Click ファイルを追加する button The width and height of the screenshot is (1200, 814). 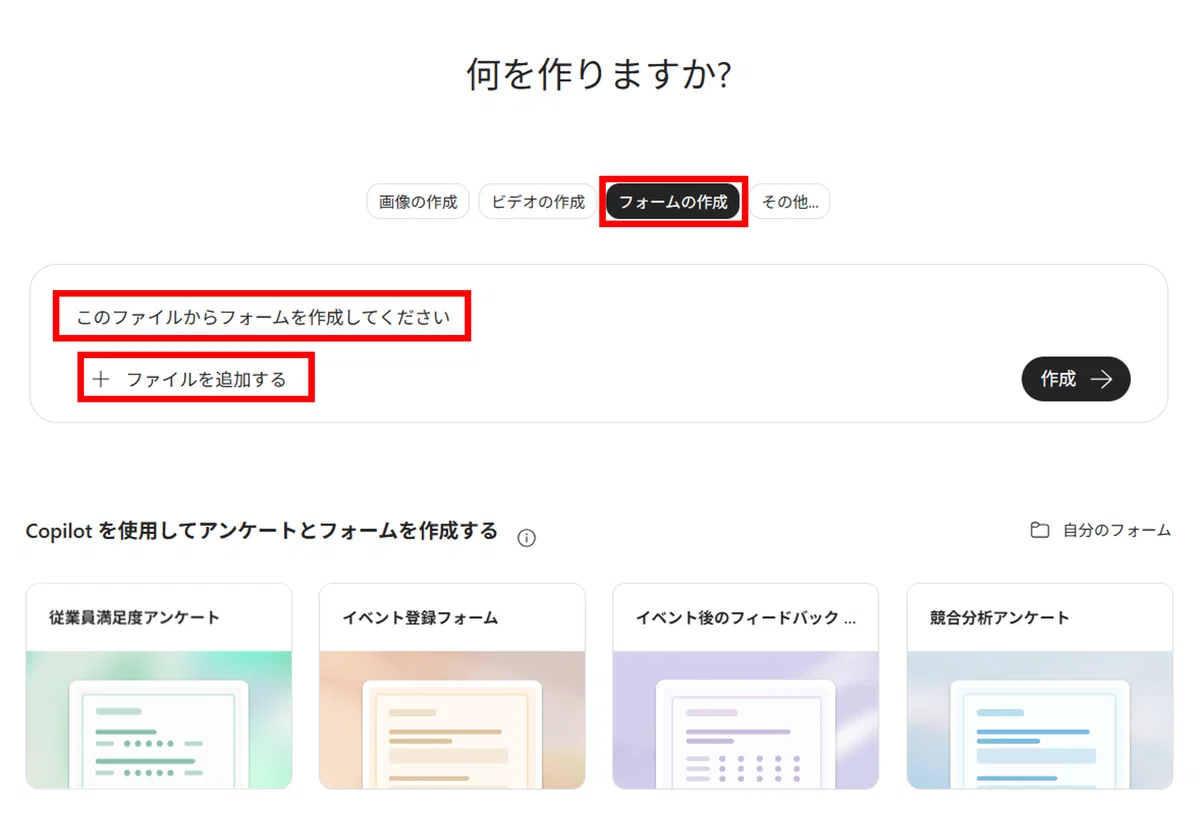pos(190,379)
